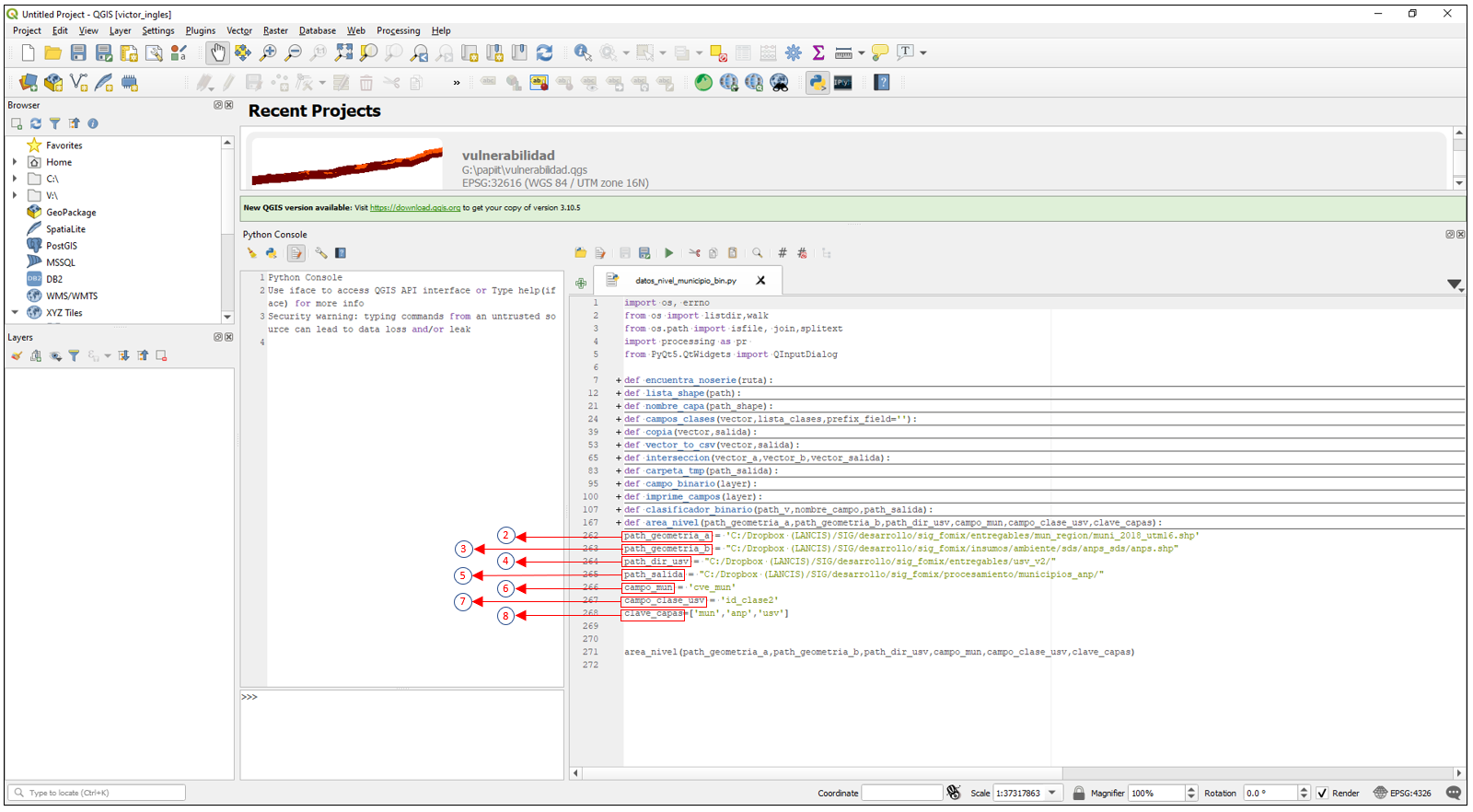Click the Type to locate search field
The height and width of the screenshot is (812, 1473).
pos(97,793)
